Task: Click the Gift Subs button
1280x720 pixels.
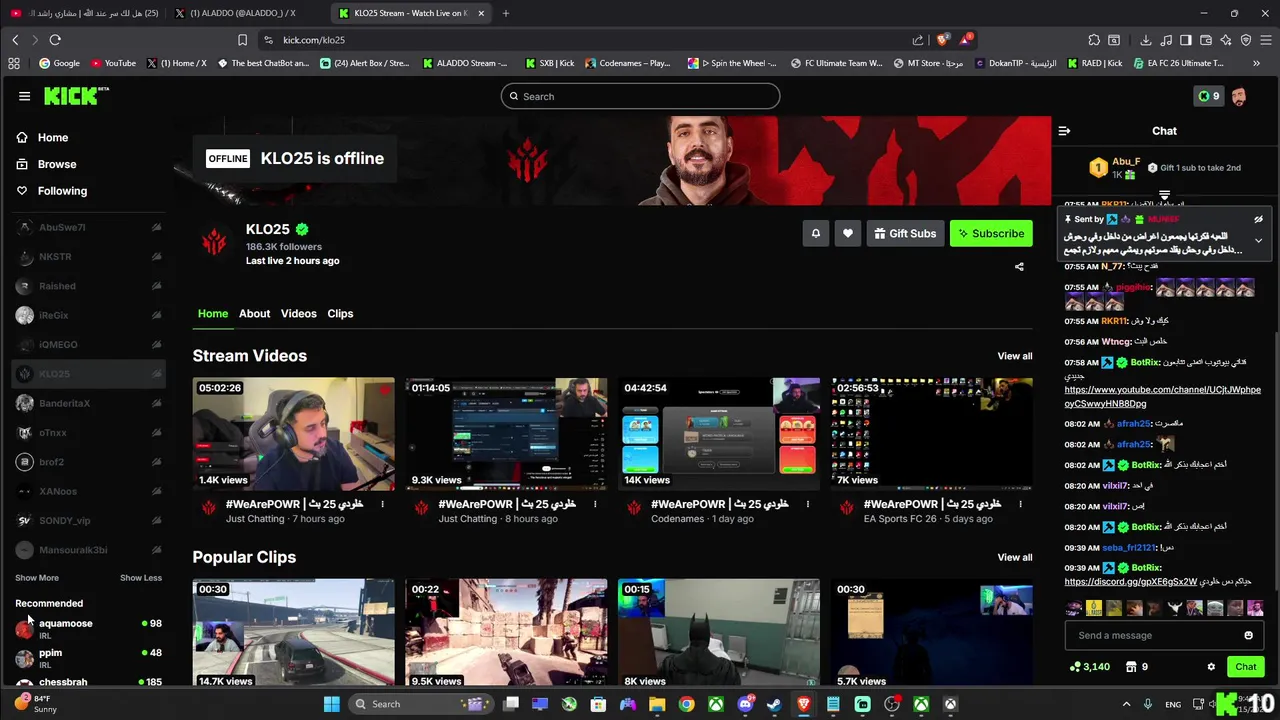Action: click(905, 233)
